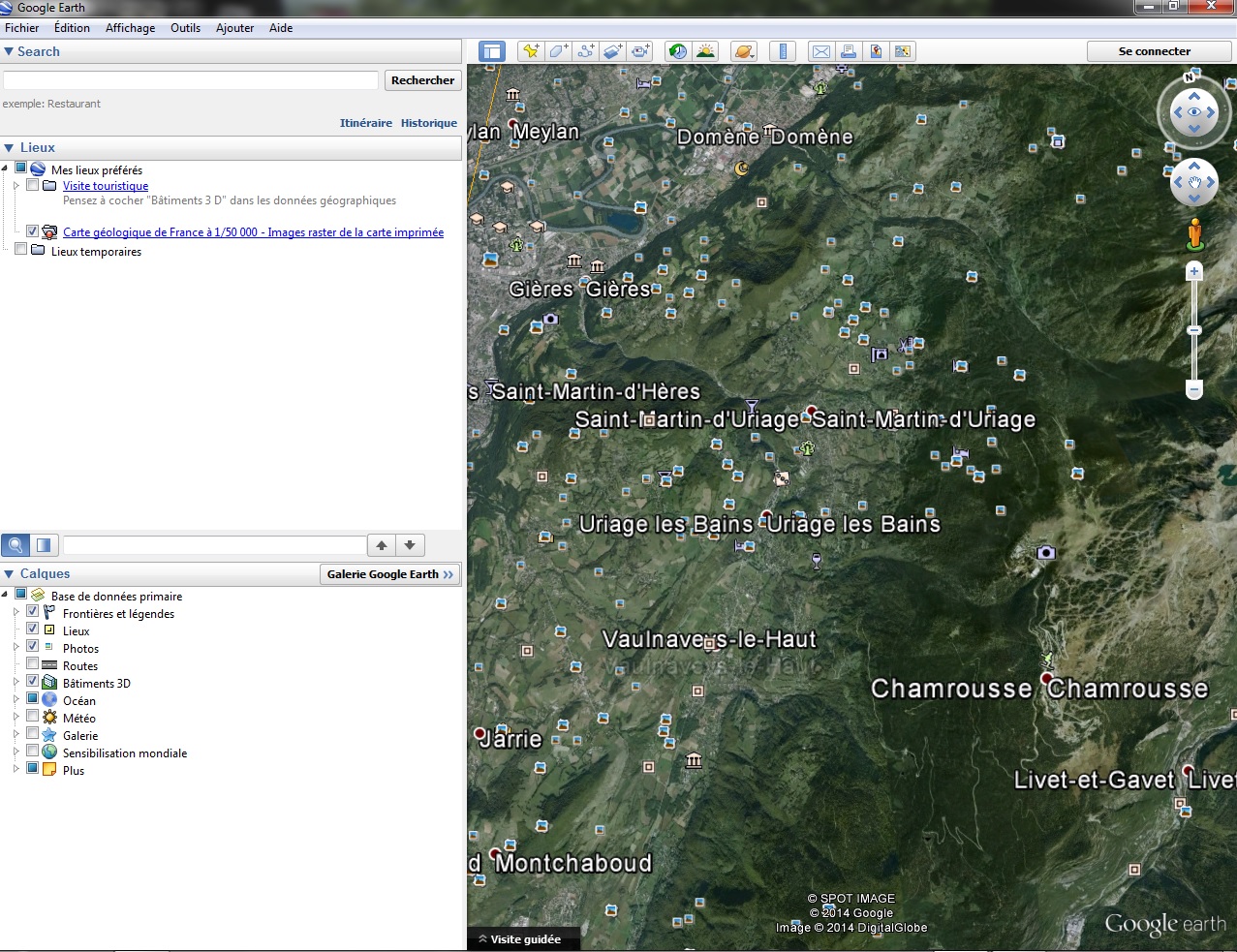Toggle sunlight across the landscape
Image resolution: width=1237 pixels, height=952 pixels.
[x=705, y=51]
